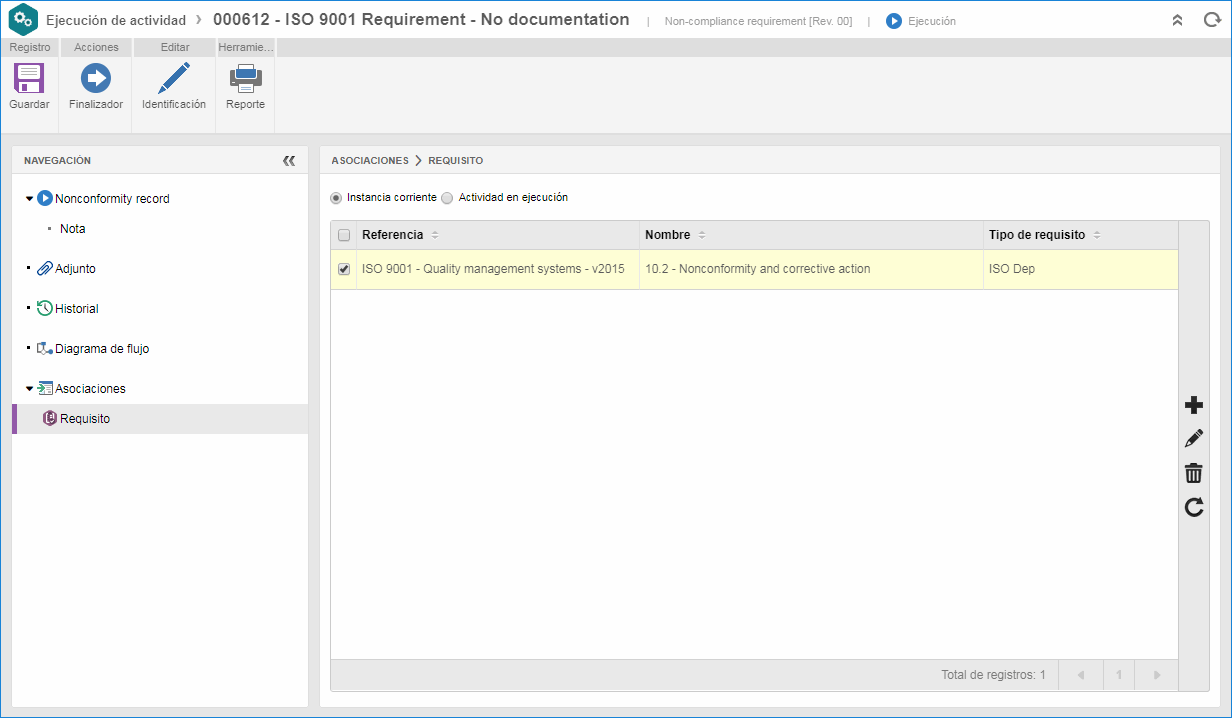
Task: Select Adjunto in navigation tree
Action: (x=75, y=269)
